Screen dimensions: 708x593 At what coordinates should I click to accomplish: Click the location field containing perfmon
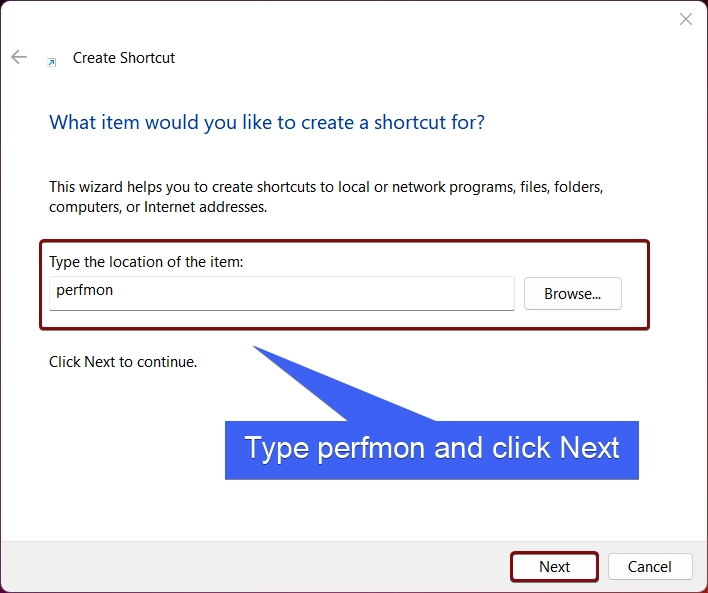click(x=282, y=293)
